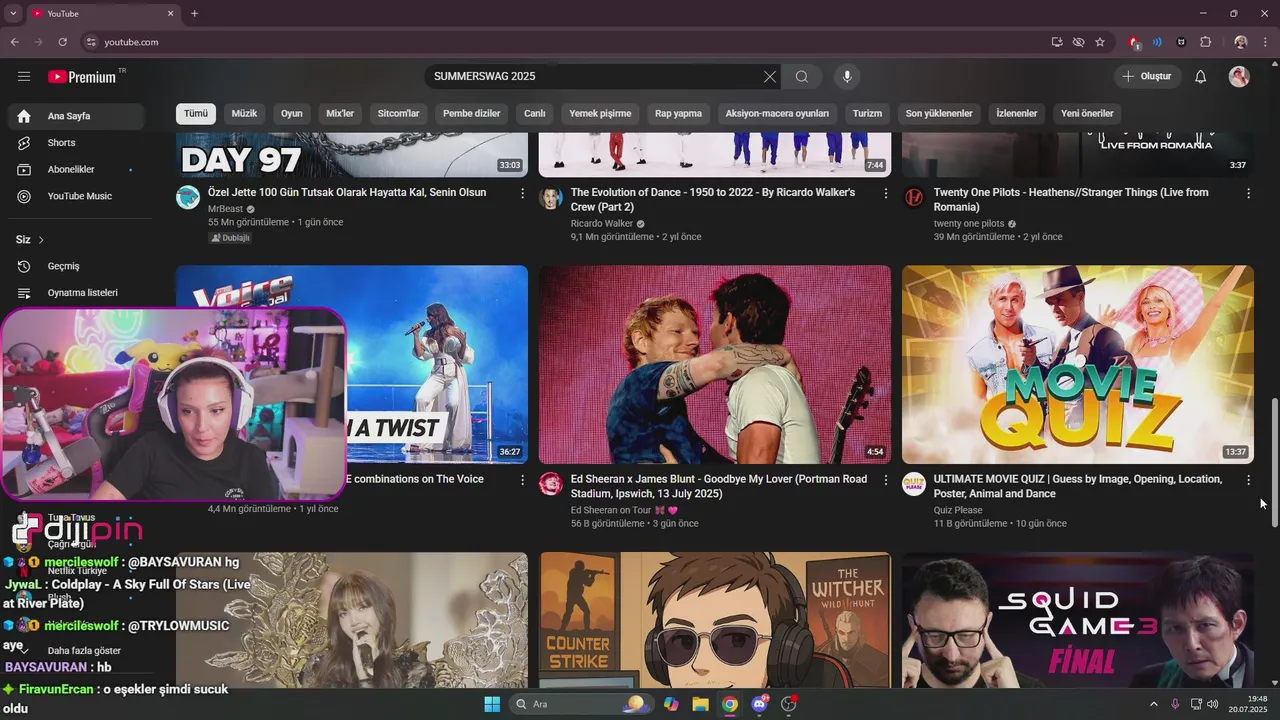Screen dimensions: 1280x720
Task: Select the Yeni öneriler filter chip
Action: [x=1087, y=113]
